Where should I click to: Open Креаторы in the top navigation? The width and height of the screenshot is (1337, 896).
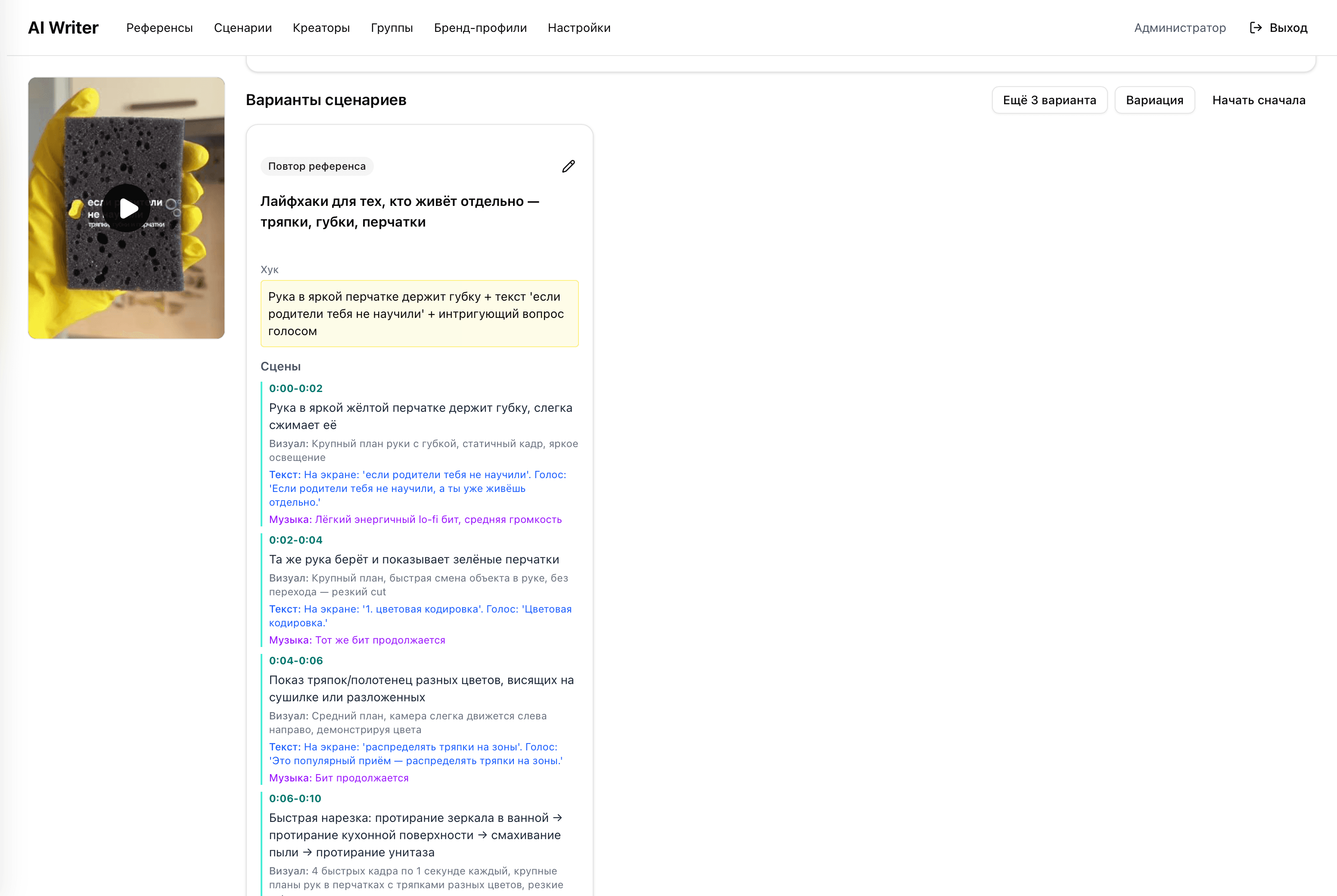pyautogui.click(x=321, y=28)
